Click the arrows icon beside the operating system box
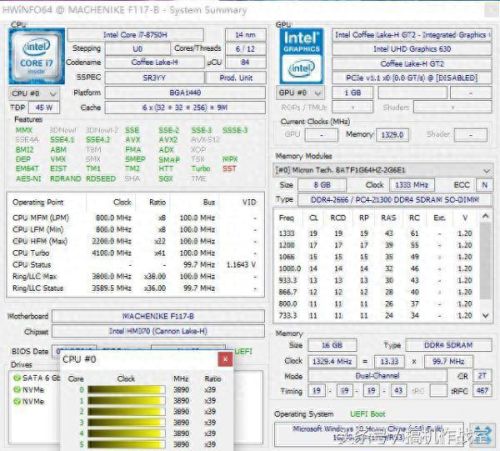 click(483, 435)
